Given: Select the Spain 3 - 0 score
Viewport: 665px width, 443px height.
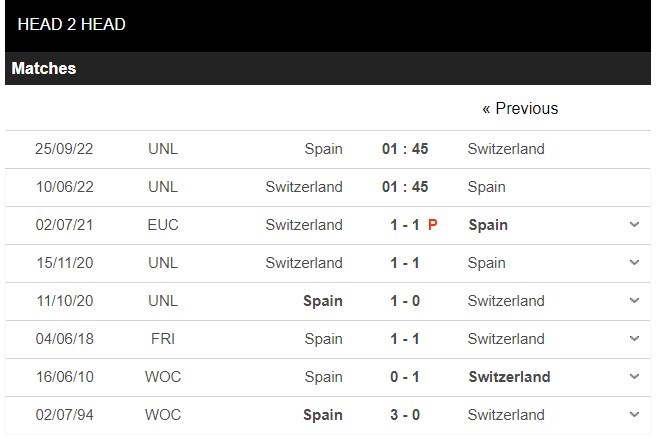Looking at the screenshot, I should coord(405,415).
